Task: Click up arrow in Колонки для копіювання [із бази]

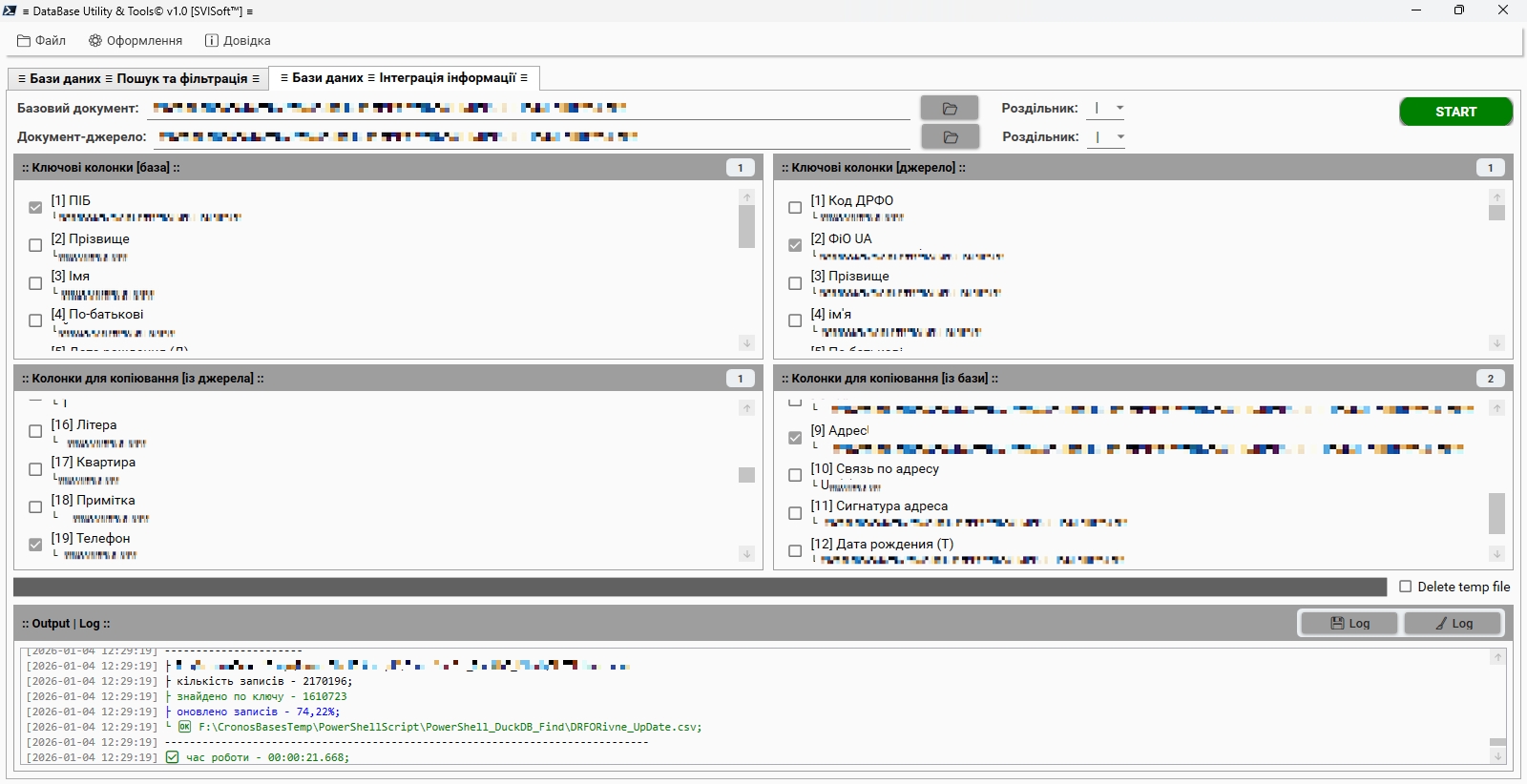Action: (x=1496, y=408)
